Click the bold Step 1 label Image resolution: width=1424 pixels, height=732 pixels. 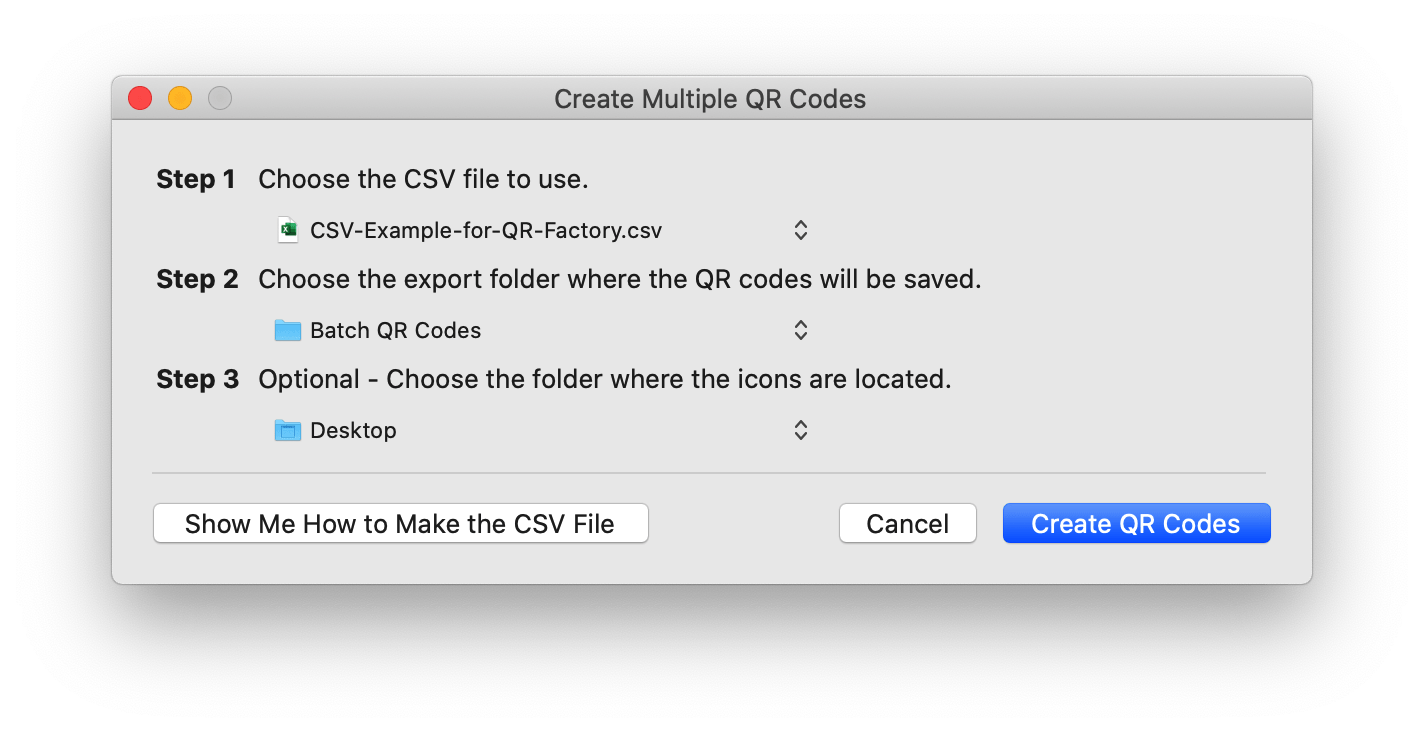pyautogui.click(x=196, y=180)
